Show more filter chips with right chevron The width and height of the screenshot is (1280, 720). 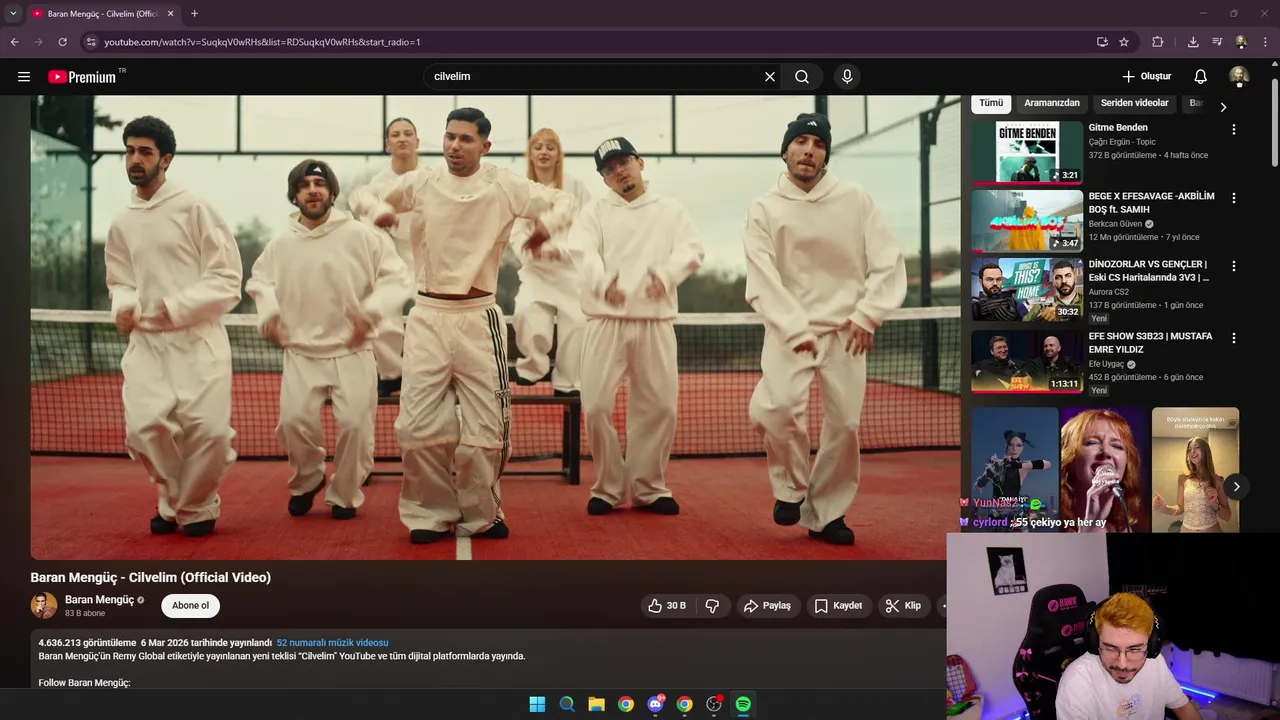1223,107
